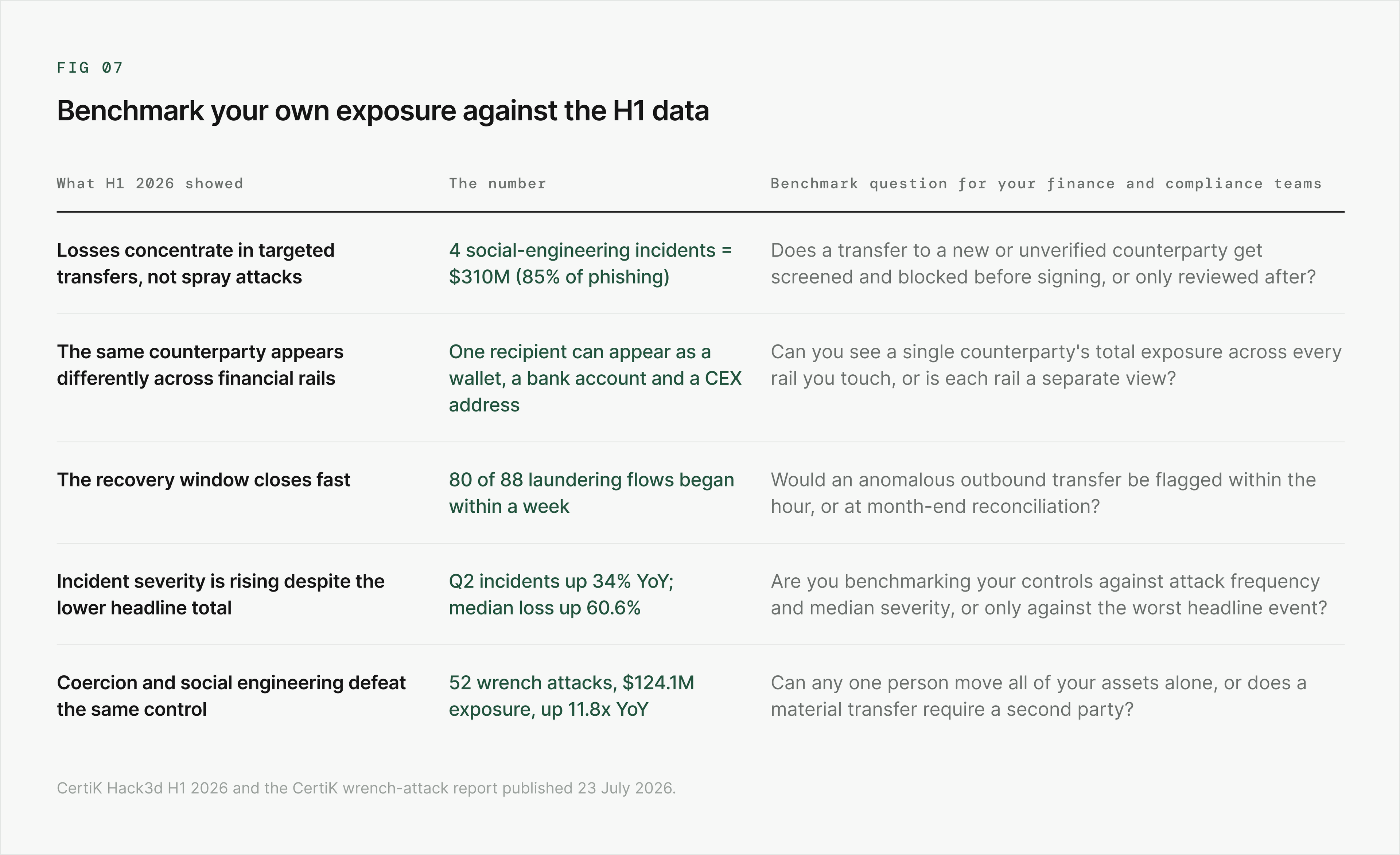This screenshot has width=1400, height=855.
Task: Click "The number" column header
Action: point(497,183)
